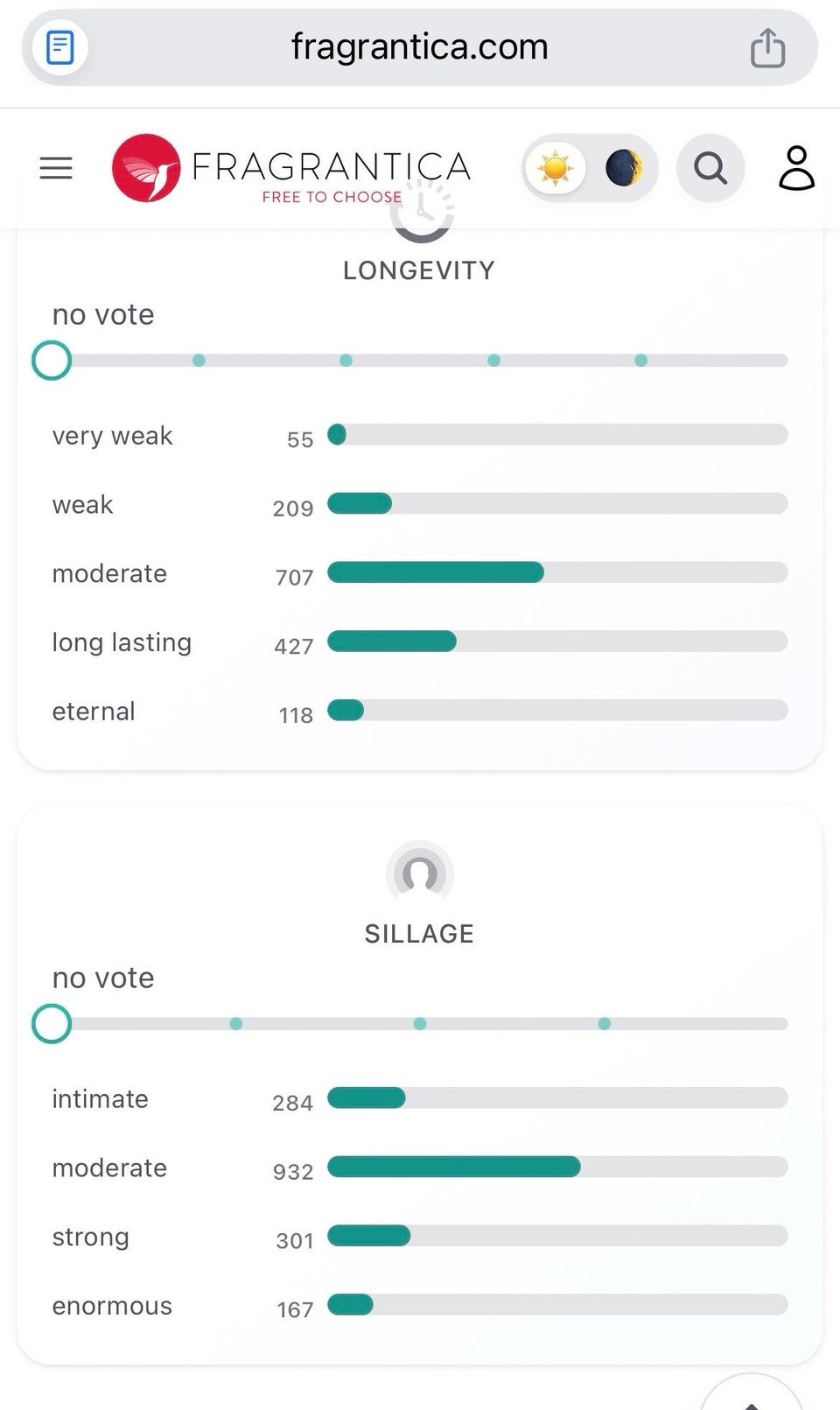
Task: Click the longevity slider no-vote handle
Action: [x=52, y=361]
